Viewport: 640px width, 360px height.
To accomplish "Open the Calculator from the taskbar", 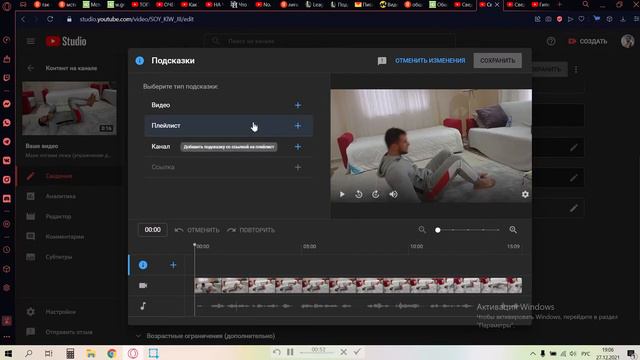I will pos(70,353).
